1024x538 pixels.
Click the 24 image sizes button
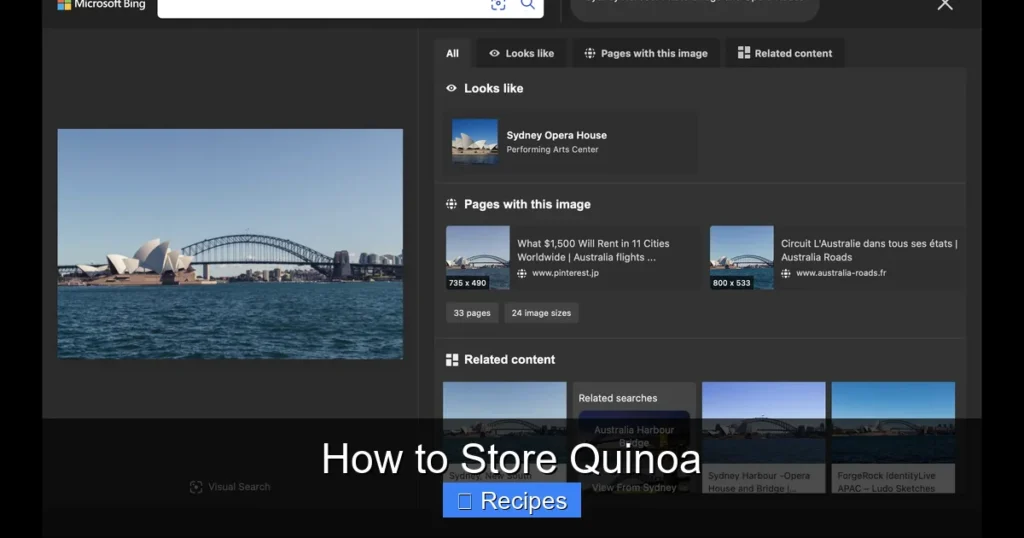[x=541, y=313]
